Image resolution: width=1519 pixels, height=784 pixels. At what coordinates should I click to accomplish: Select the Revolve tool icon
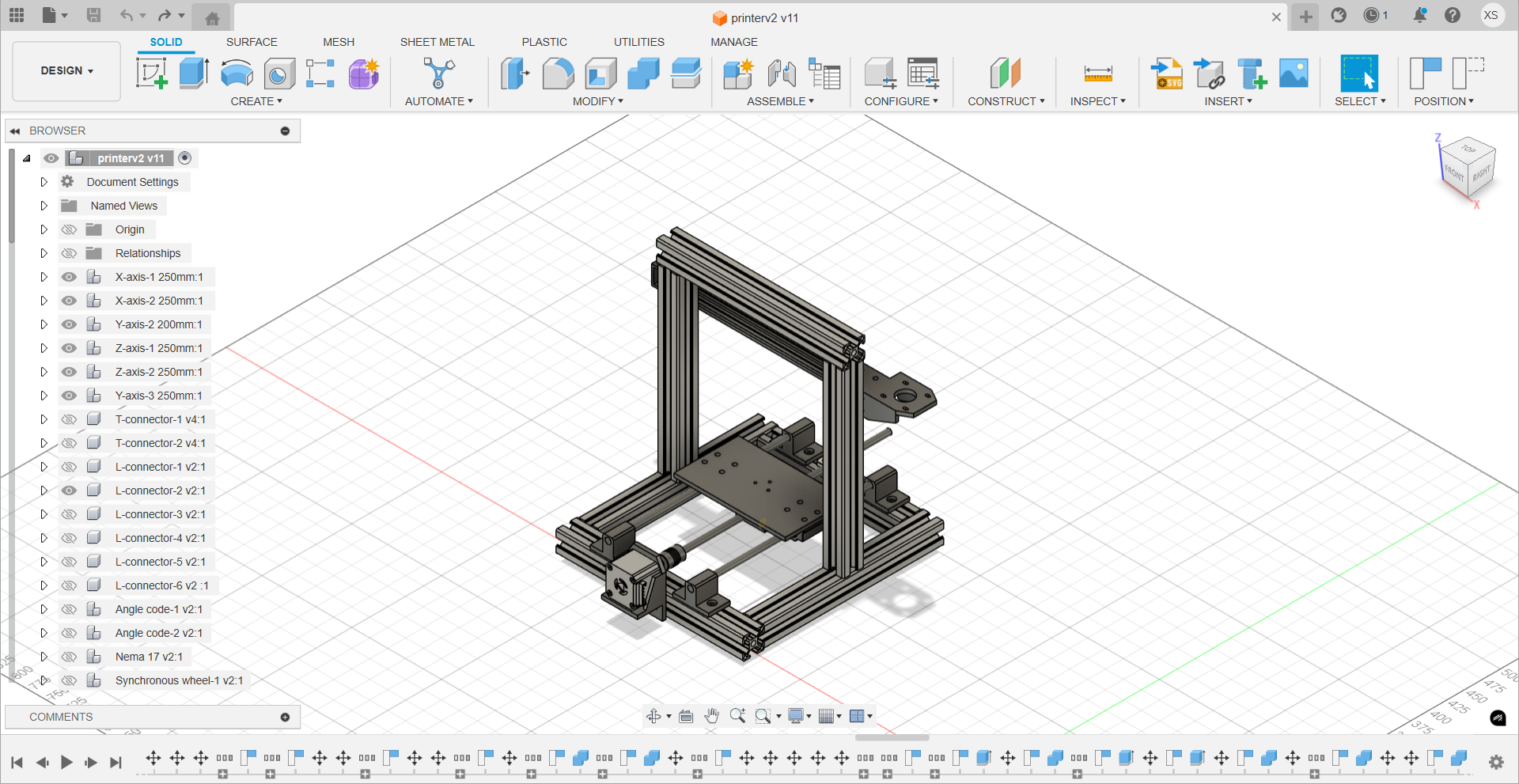(237, 74)
